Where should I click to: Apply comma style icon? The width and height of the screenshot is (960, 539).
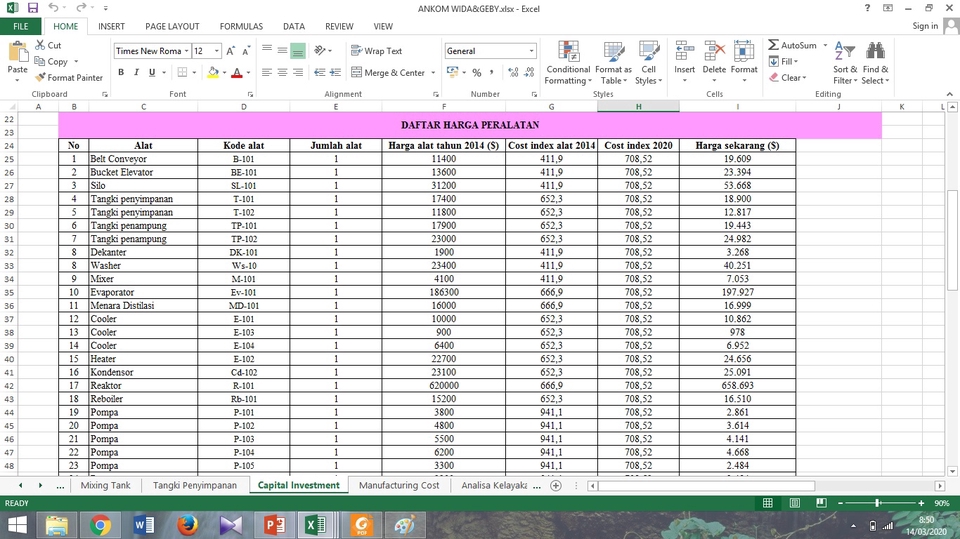pos(492,72)
